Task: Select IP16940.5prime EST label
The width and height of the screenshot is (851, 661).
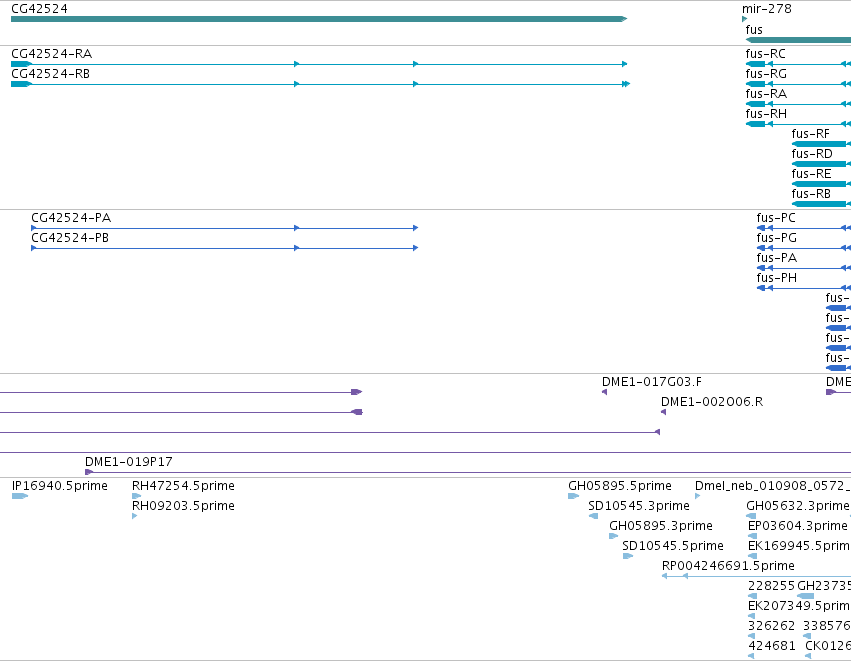Action: [x=60, y=486]
